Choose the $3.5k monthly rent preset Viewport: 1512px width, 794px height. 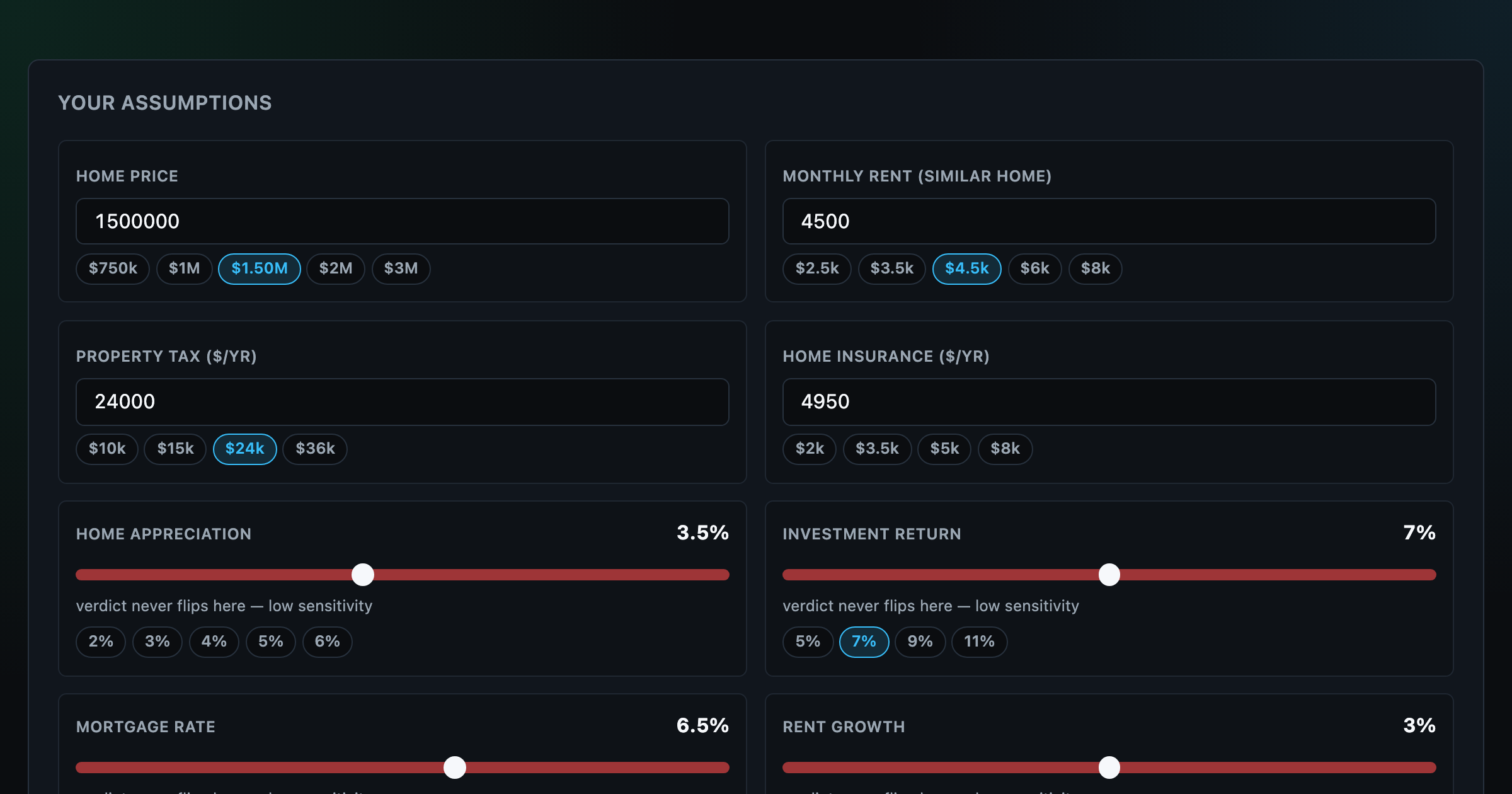coord(892,268)
